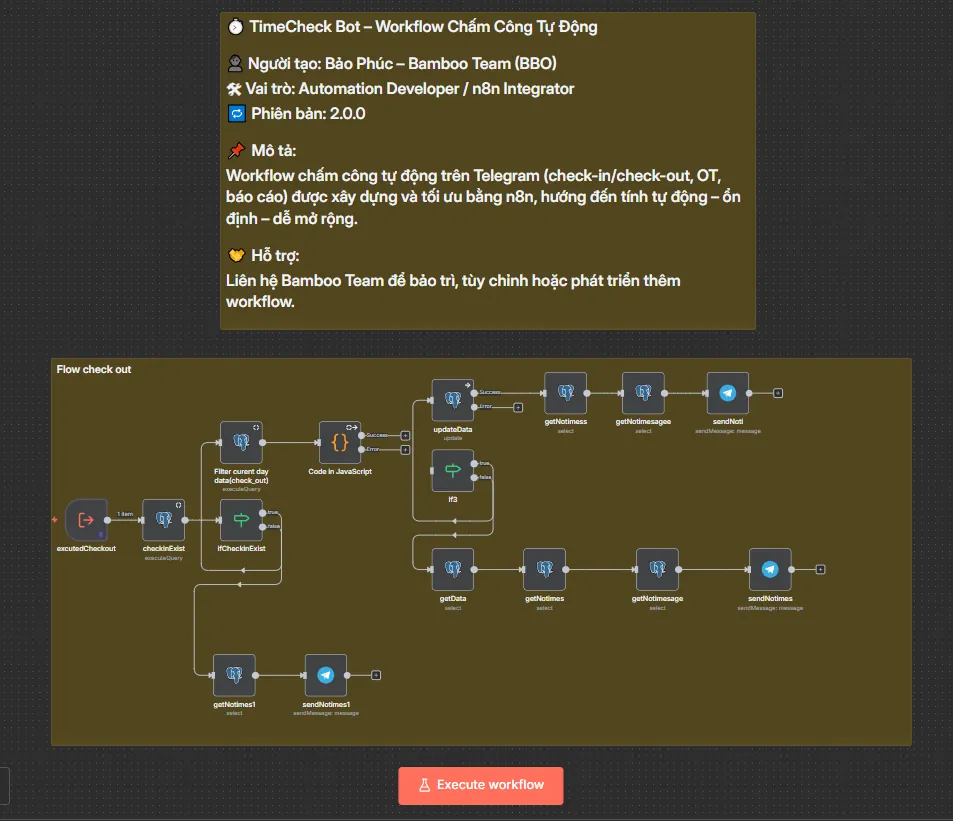This screenshot has width=953, height=821.
Task: Open the sendNoti Telegram node
Action: (x=727, y=393)
